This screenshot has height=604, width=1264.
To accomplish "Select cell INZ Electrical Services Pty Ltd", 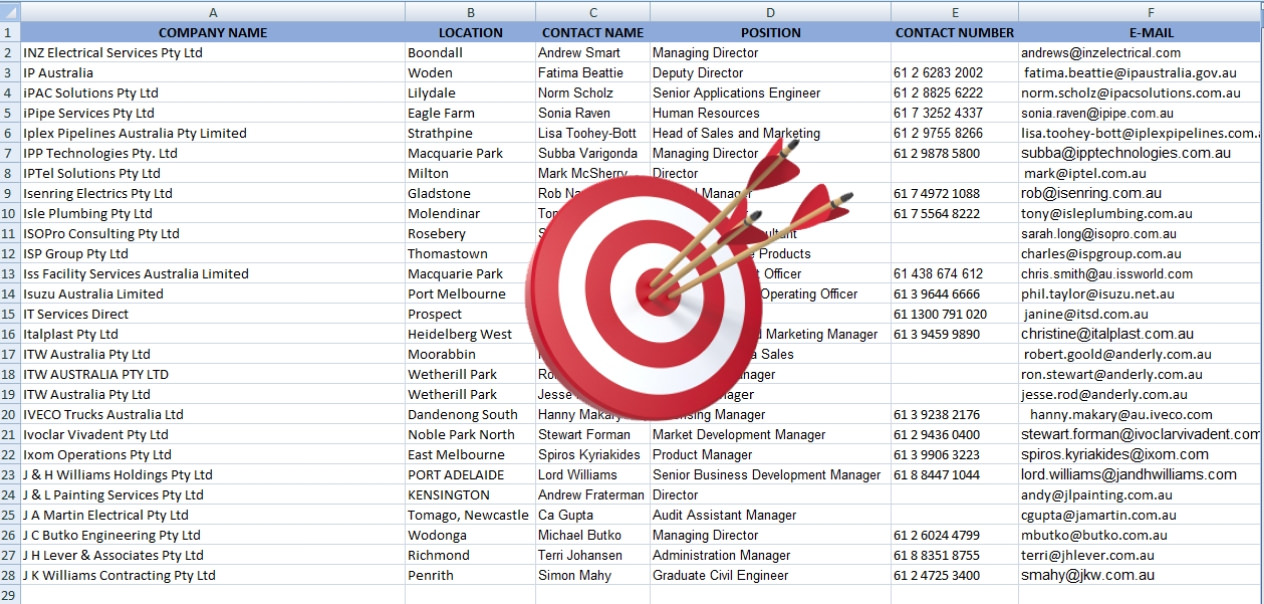I will pyautogui.click(x=213, y=53).
